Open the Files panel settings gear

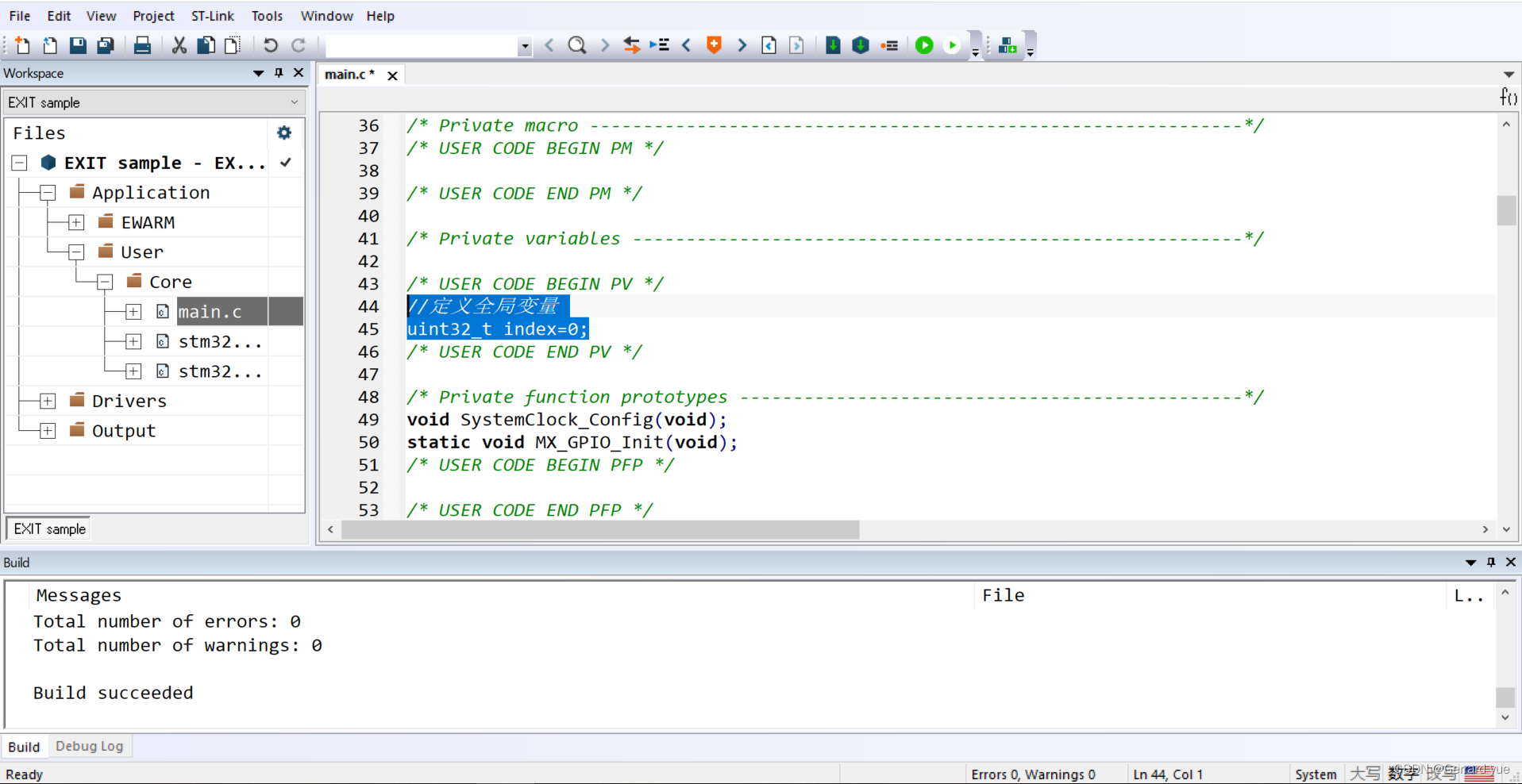(x=283, y=133)
